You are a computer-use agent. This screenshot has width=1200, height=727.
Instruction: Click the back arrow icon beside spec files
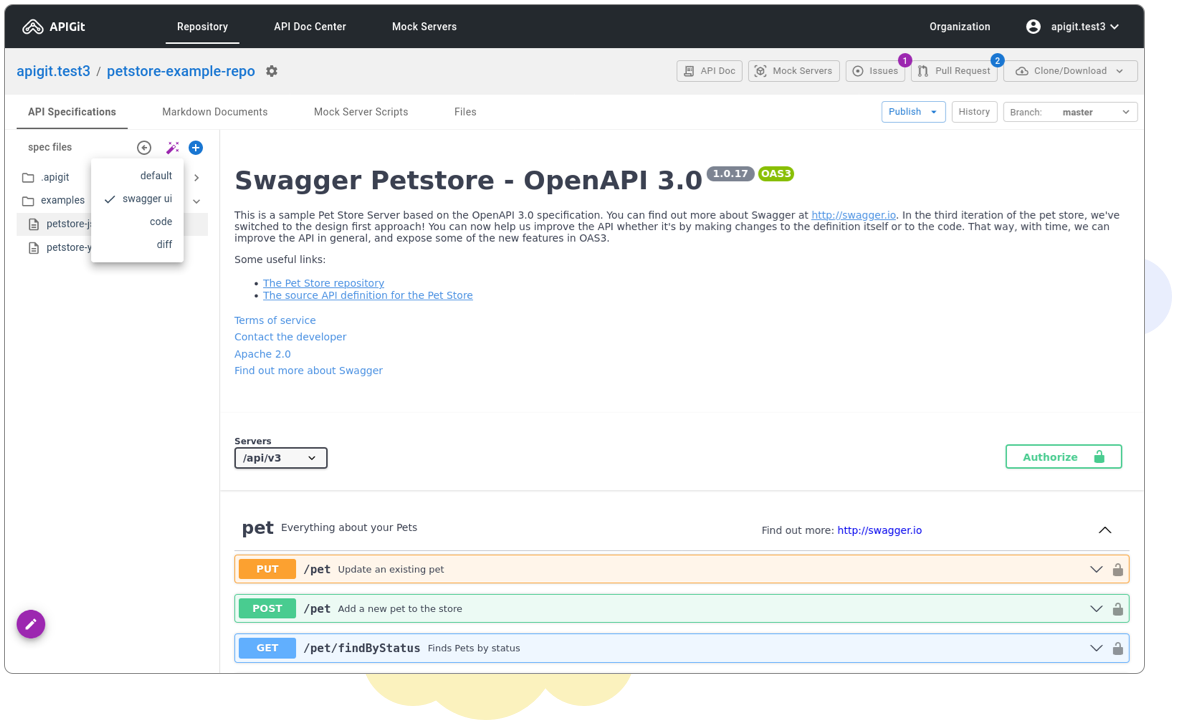(x=144, y=148)
